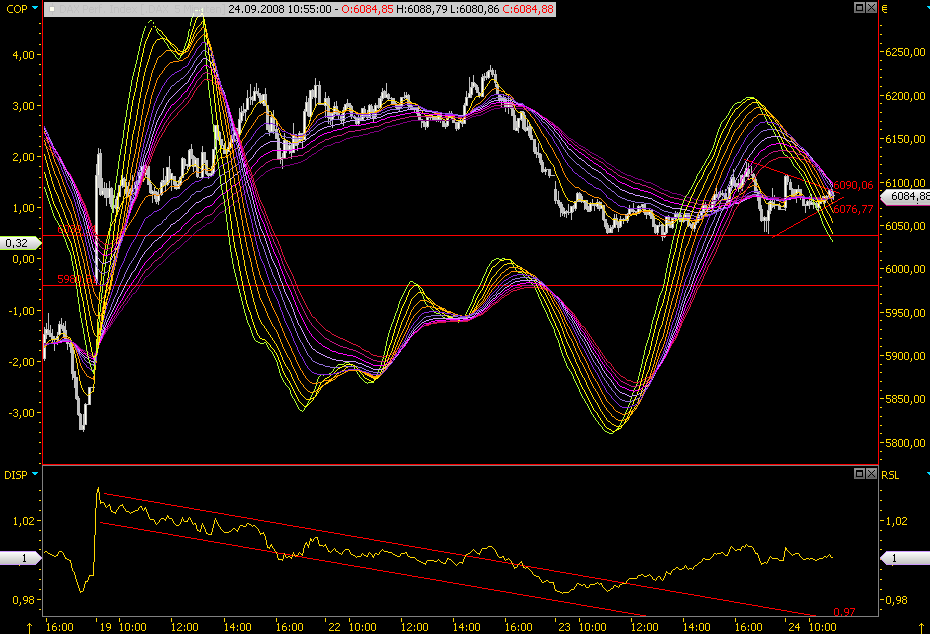The height and width of the screenshot is (634, 930).
Task: Click the 5800,00 price axis label
Action: pos(905,443)
